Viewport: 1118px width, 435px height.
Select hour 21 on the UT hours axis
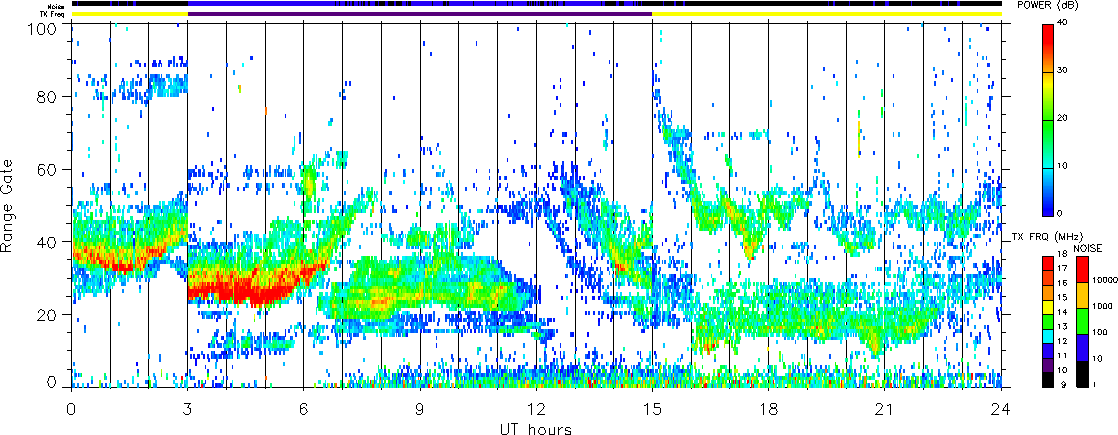[885, 410]
